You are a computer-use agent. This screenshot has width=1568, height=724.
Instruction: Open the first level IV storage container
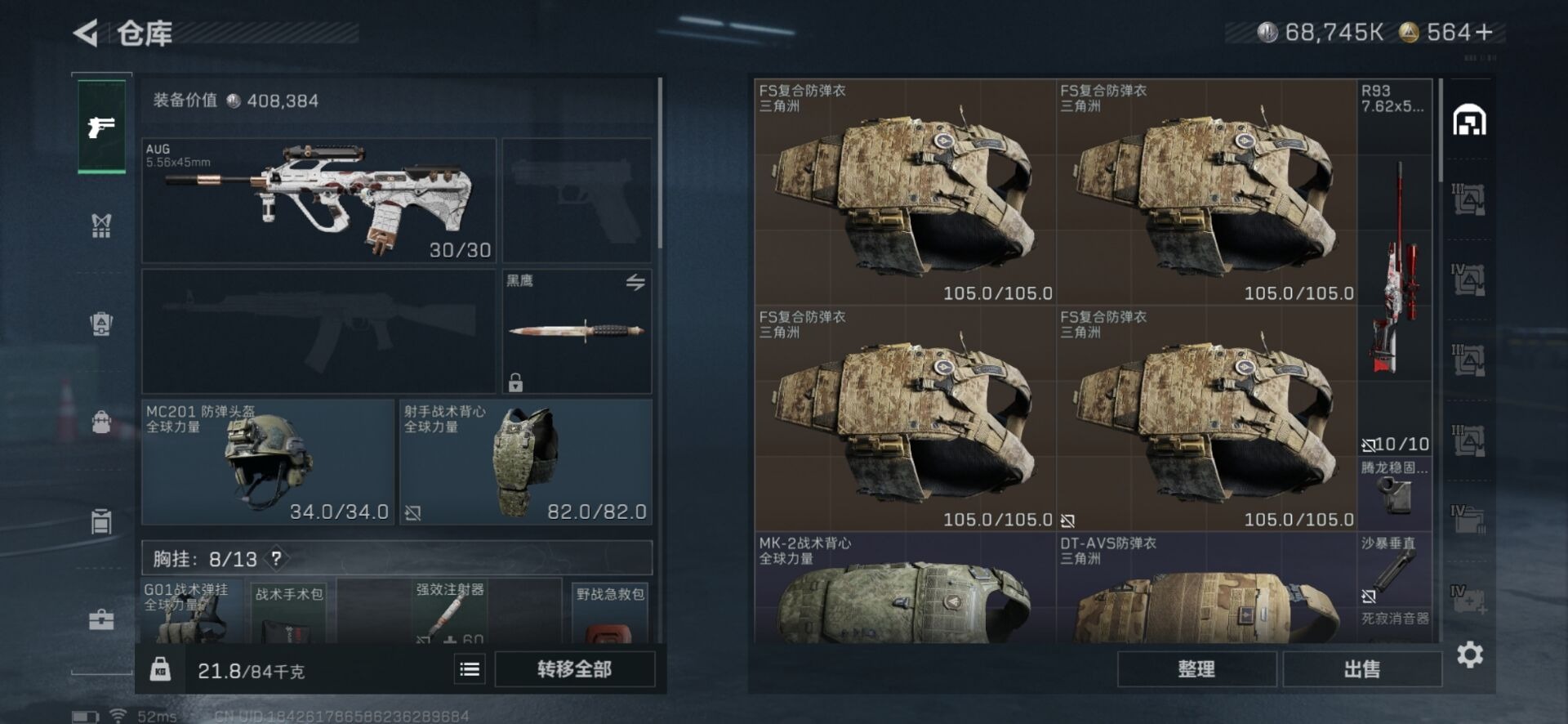click(1468, 280)
